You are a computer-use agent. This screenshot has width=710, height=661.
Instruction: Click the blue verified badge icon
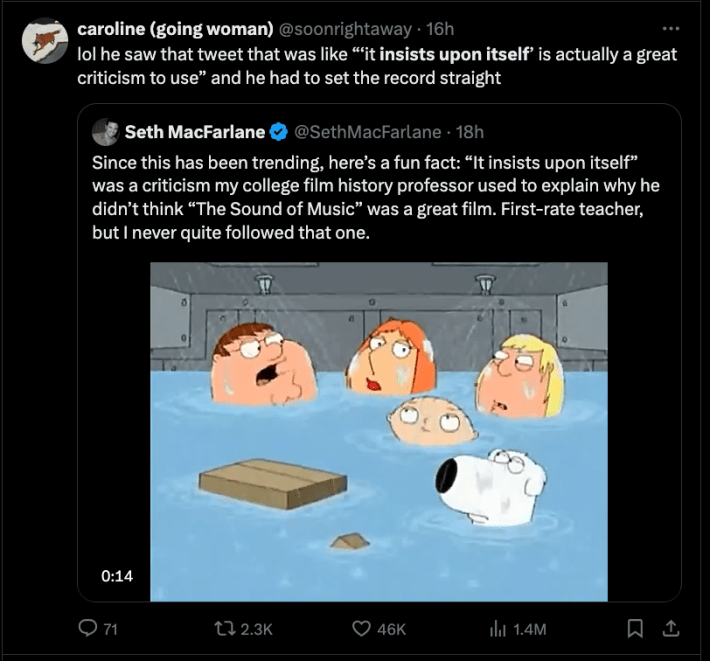(x=282, y=132)
